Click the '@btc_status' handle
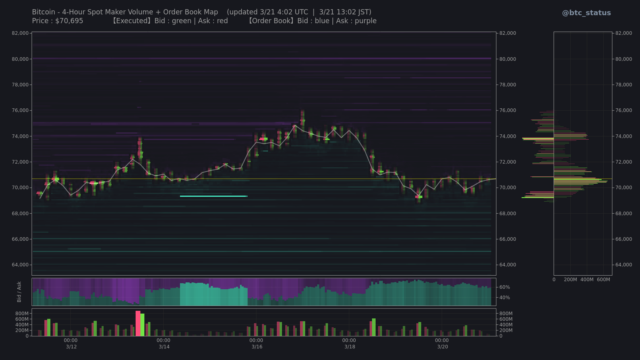 coord(586,13)
